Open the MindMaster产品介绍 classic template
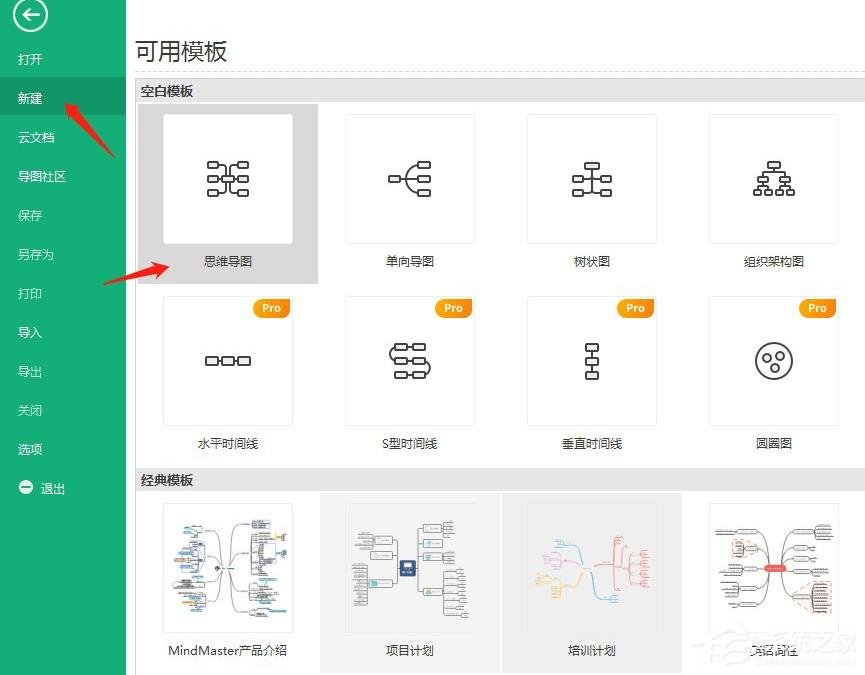 click(227, 567)
